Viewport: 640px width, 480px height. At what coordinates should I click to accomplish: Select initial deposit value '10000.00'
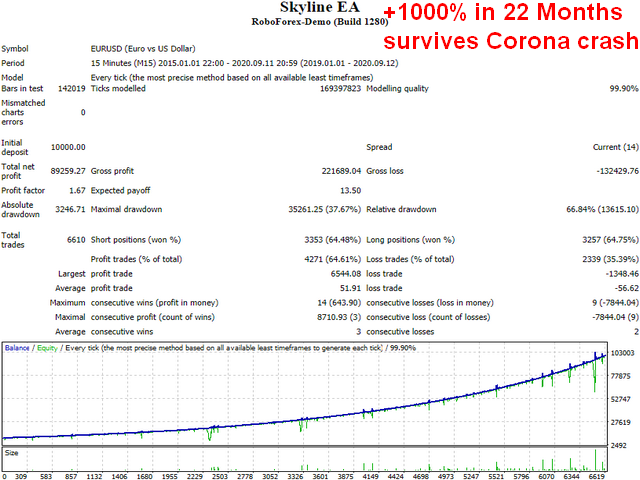coord(68,147)
